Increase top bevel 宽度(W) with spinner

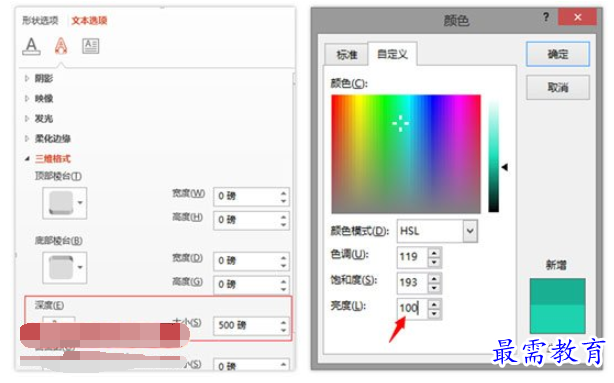coord(284,192)
